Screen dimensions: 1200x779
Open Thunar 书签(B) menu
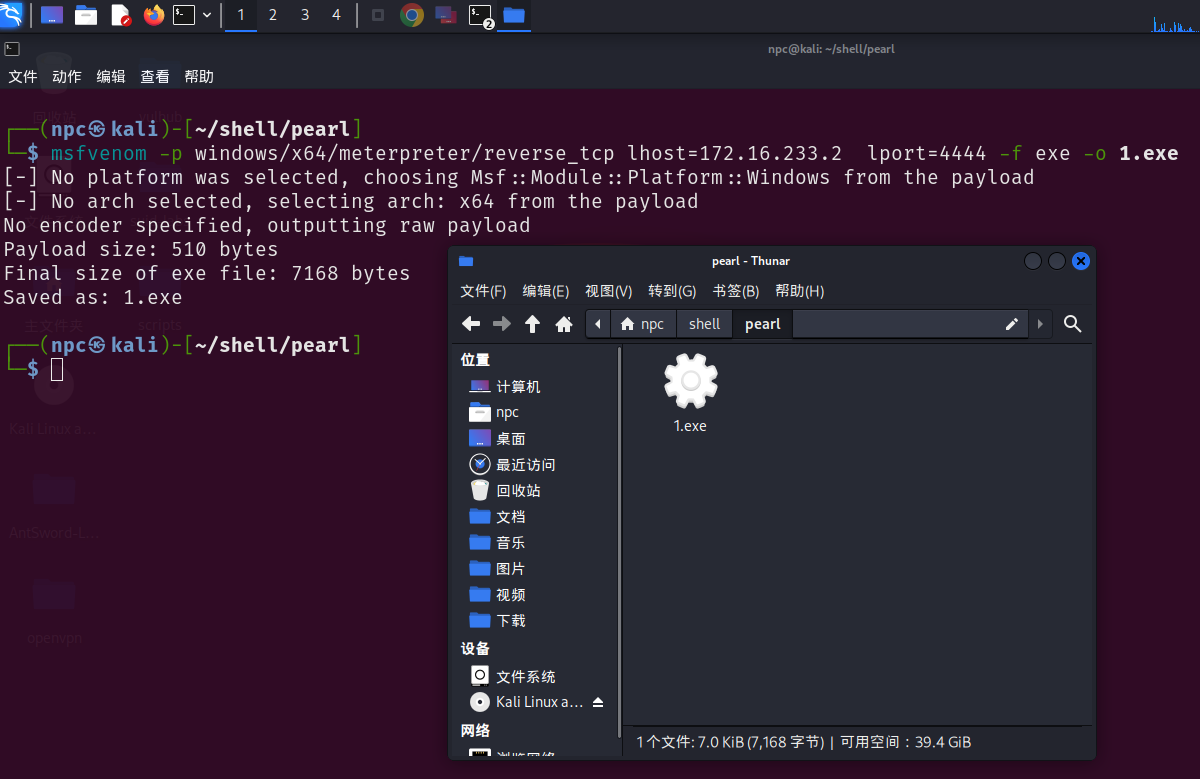pyautogui.click(x=736, y=291)
